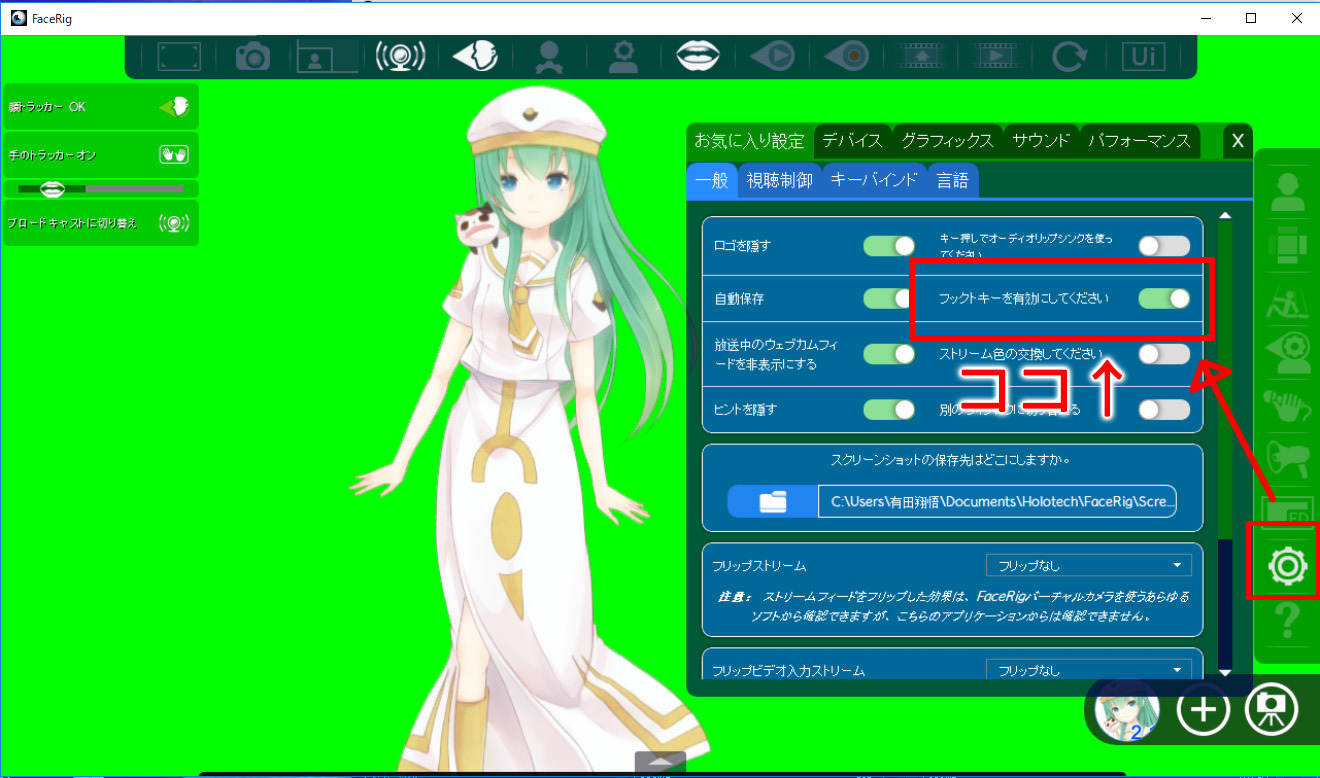Select 視聴制御 sub-tab
Image resolution: width=1320 pixels, height=778 pixels.
(x=780, y=181)
